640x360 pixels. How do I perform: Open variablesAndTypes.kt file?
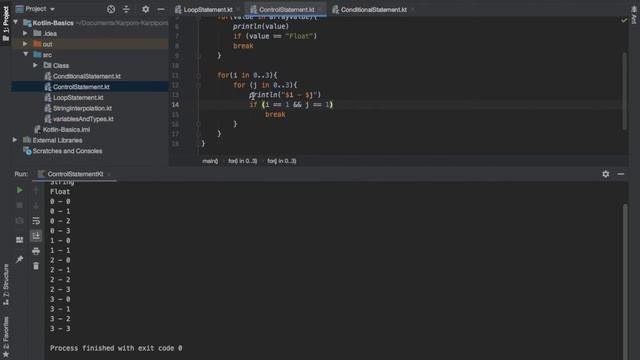(83, 119)
